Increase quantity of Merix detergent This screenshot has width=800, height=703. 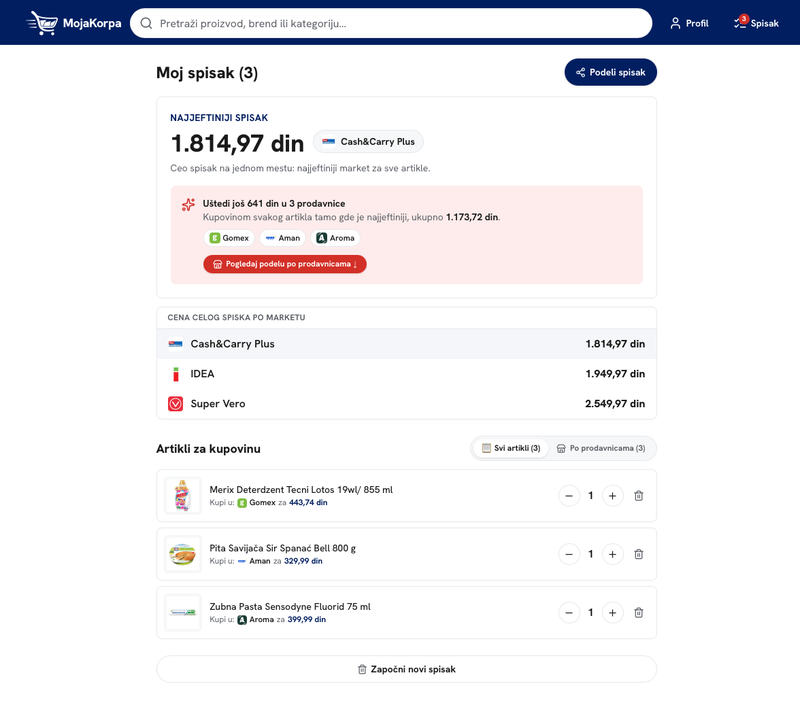612,495
